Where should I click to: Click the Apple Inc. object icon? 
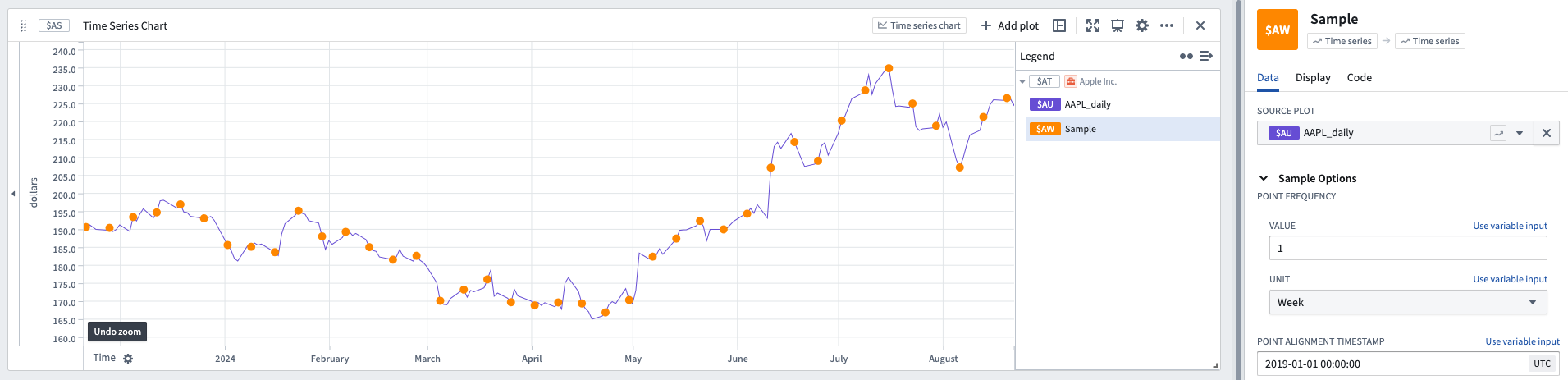coord(1071,81)
